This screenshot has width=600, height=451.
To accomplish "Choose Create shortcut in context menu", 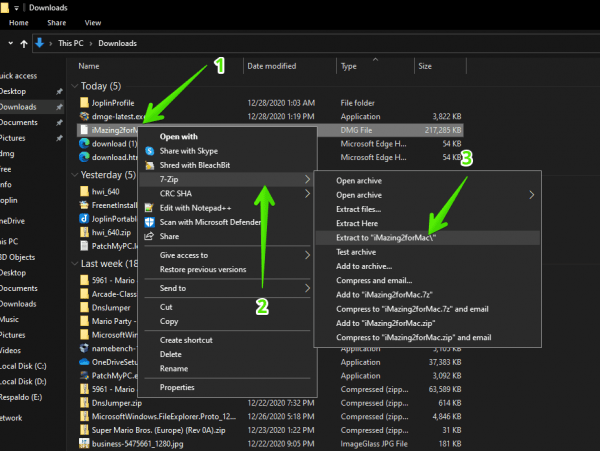I will [226, 340].
